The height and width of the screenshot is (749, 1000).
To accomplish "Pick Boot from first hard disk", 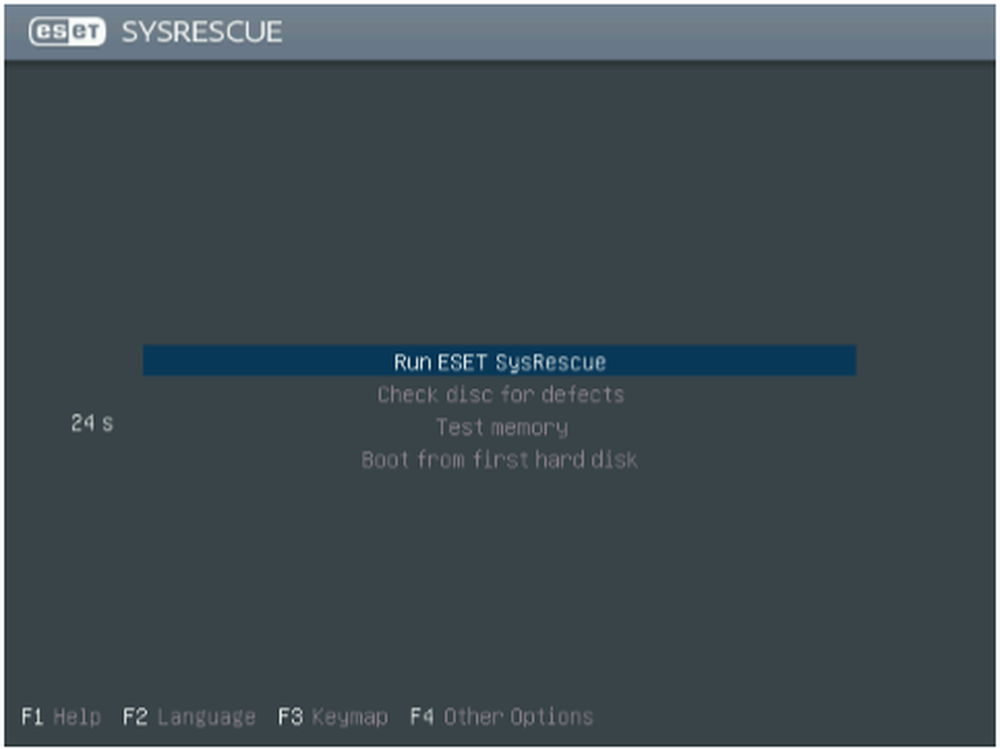I will click(x=499, y=460).
